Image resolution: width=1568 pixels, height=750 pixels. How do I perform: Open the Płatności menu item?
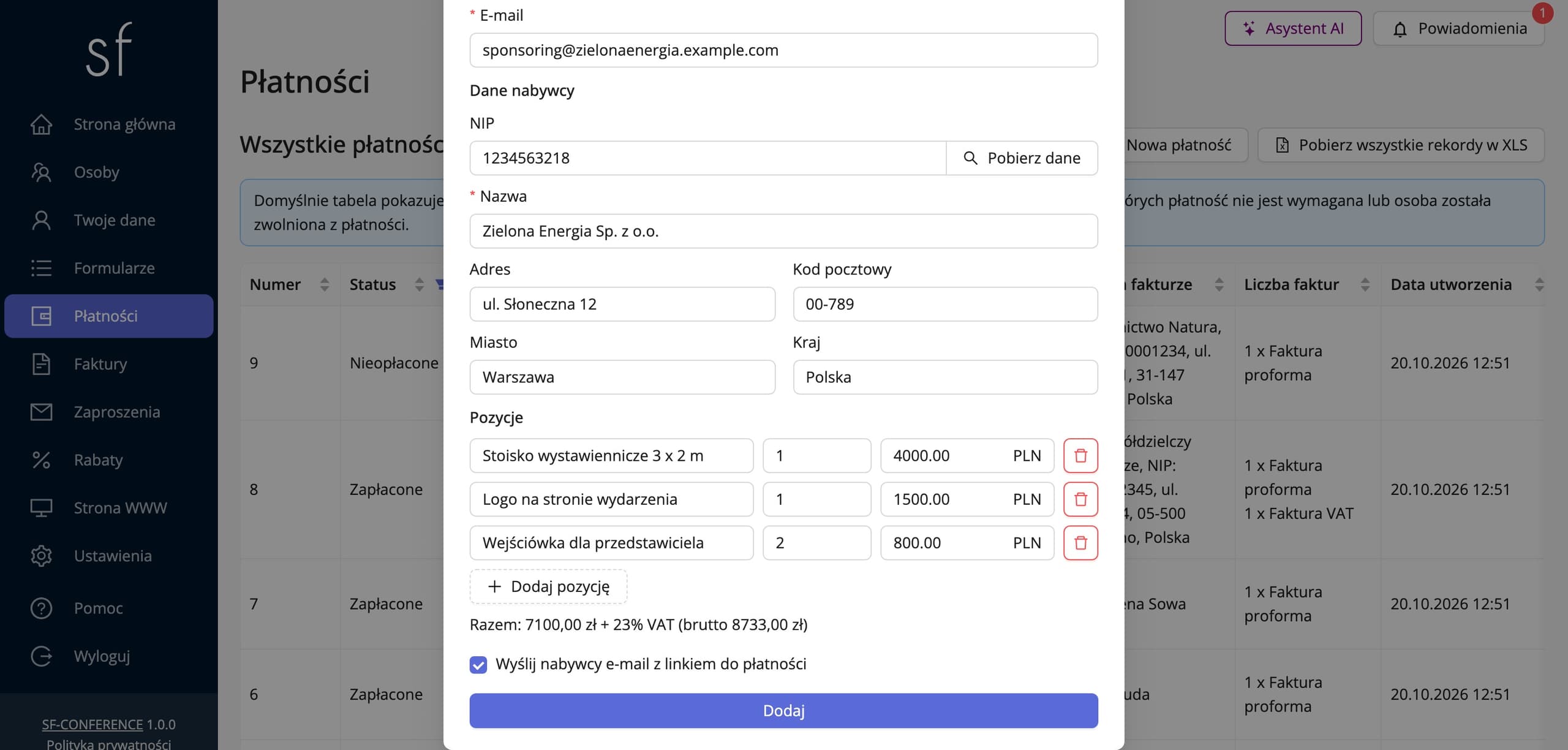tap(109, 316)
